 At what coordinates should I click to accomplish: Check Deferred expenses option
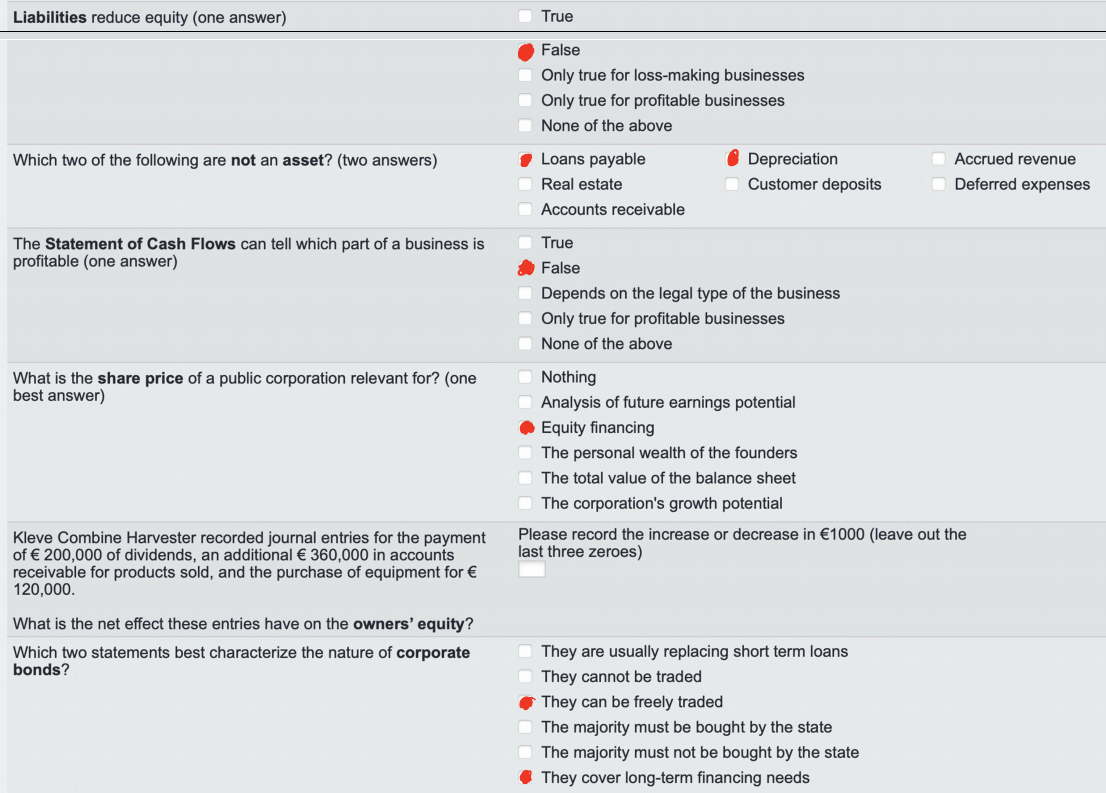click(938, 184)
